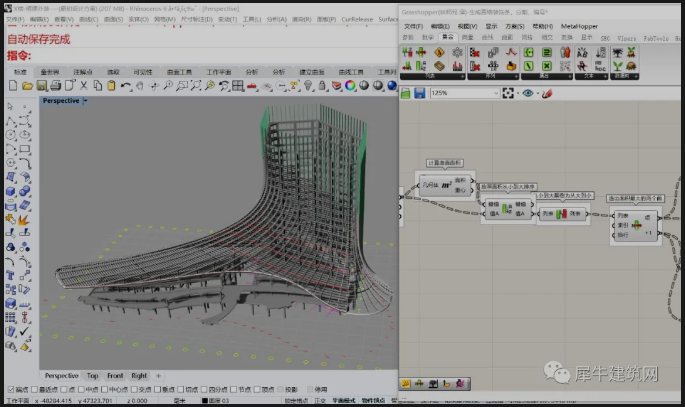Open the dropdown dot next to Grasshopper eye icon

pyautogui.click(x=537, y=93)
